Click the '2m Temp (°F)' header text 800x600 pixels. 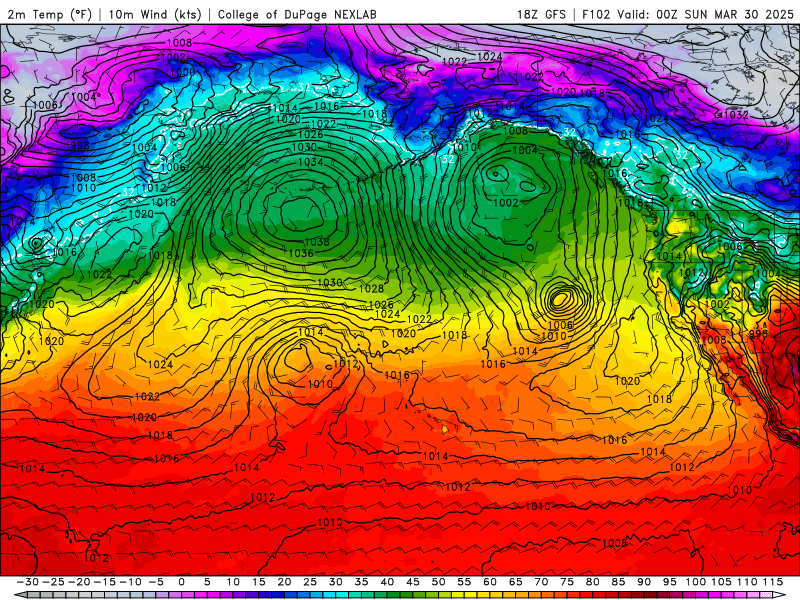coord(49,14)
